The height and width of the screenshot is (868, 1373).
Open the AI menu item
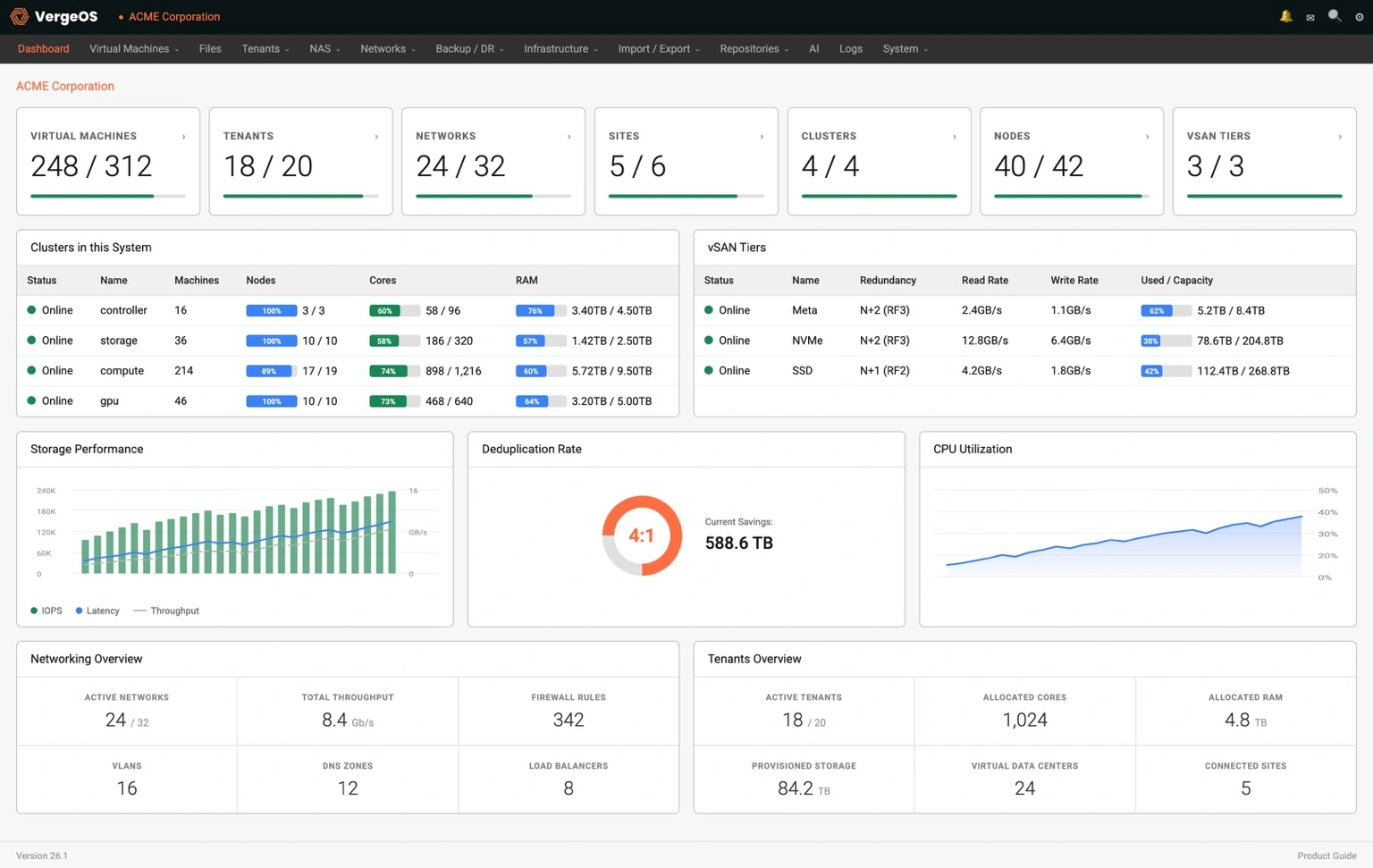pos(813,49)
